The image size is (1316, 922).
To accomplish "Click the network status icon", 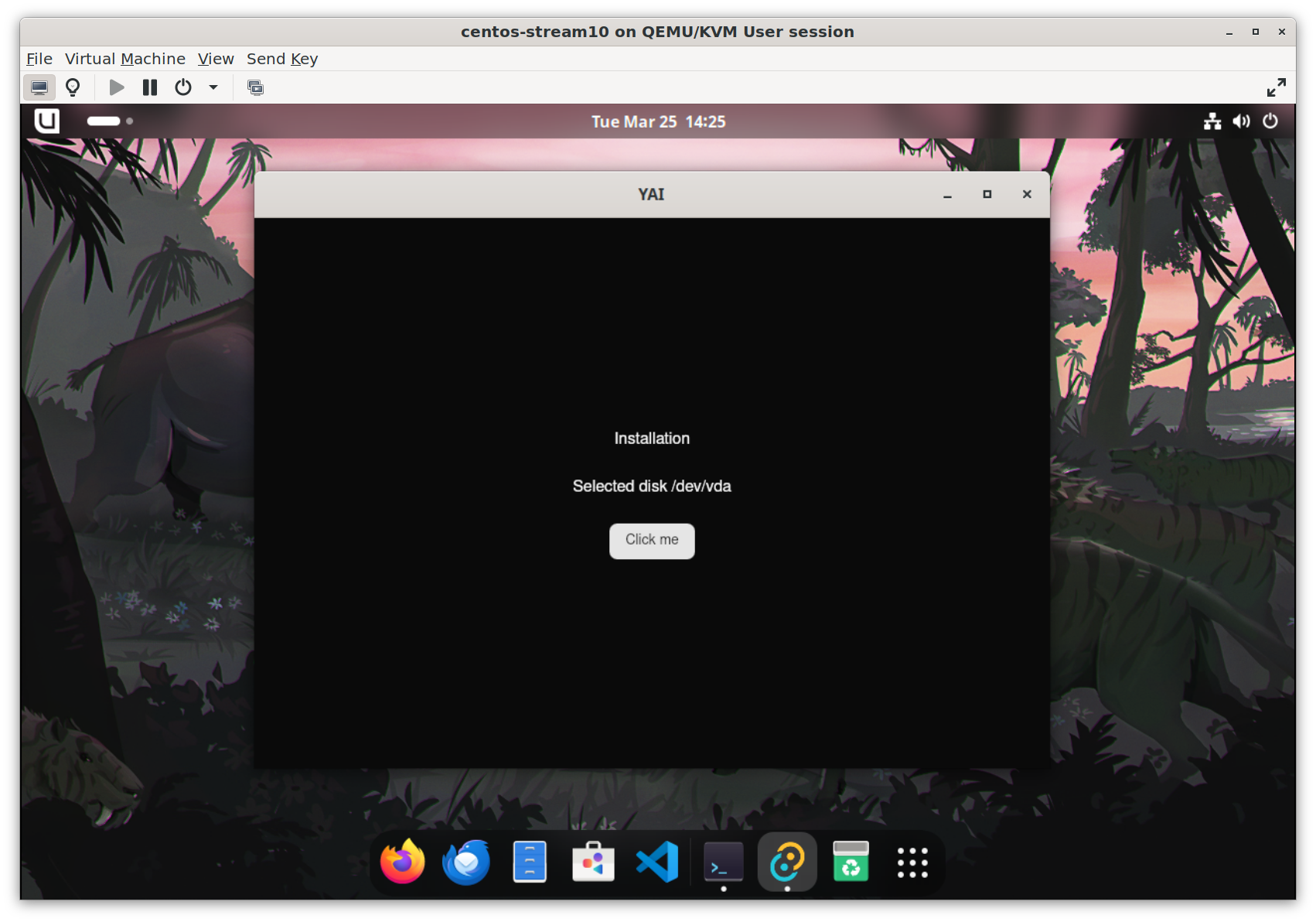I will point(1212,121).
